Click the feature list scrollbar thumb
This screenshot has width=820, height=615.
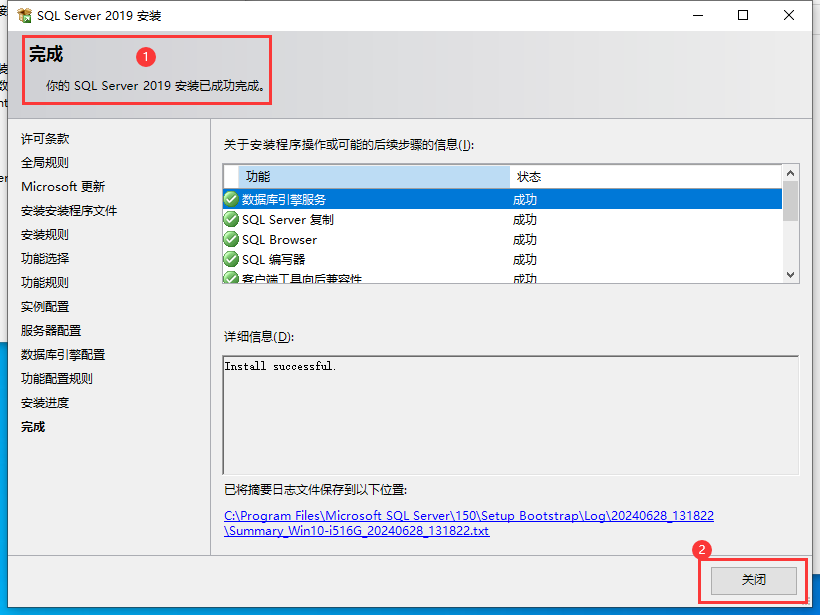coord(790,201)
